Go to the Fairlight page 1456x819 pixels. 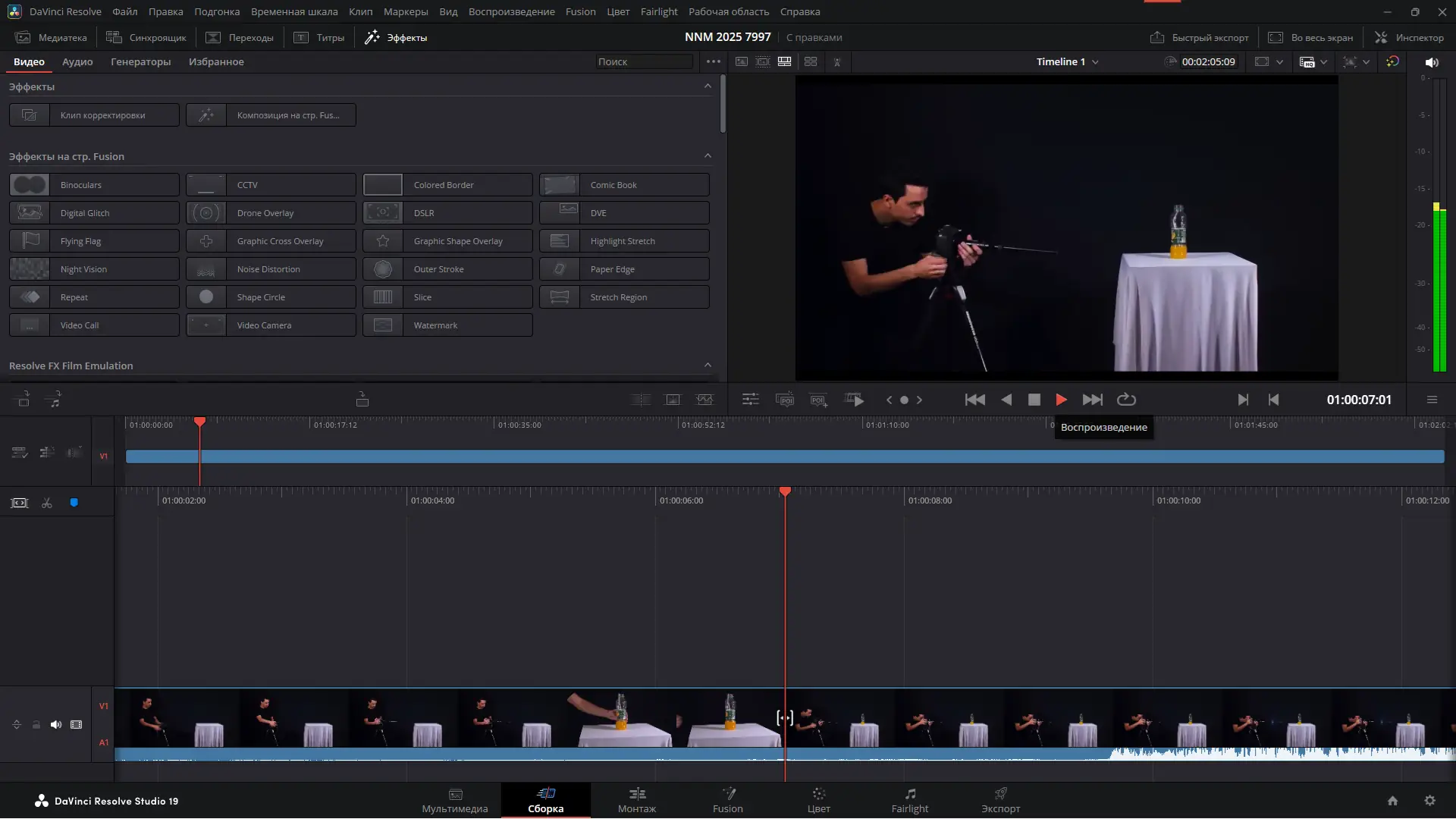pos(909,800)
